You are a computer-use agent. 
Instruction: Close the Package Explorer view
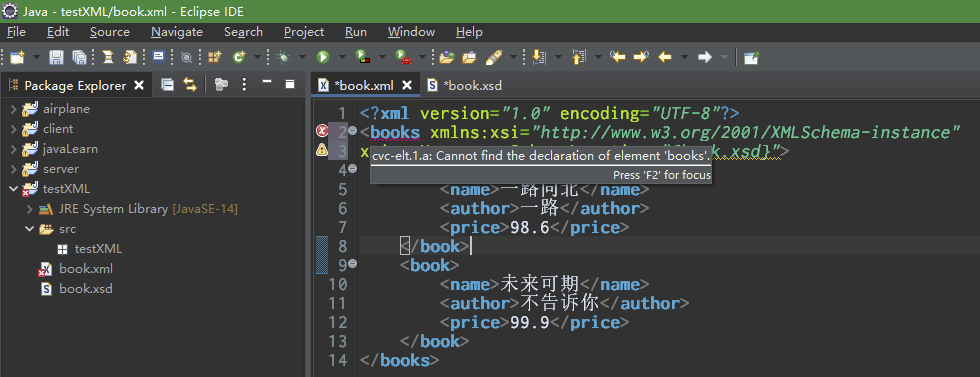(x=139, y=85)
